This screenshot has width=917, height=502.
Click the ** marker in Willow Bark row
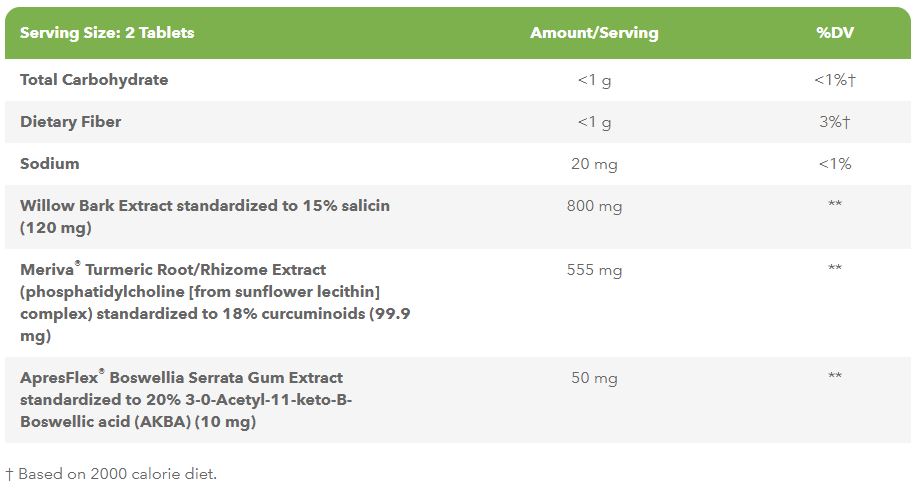click(835, 206)
